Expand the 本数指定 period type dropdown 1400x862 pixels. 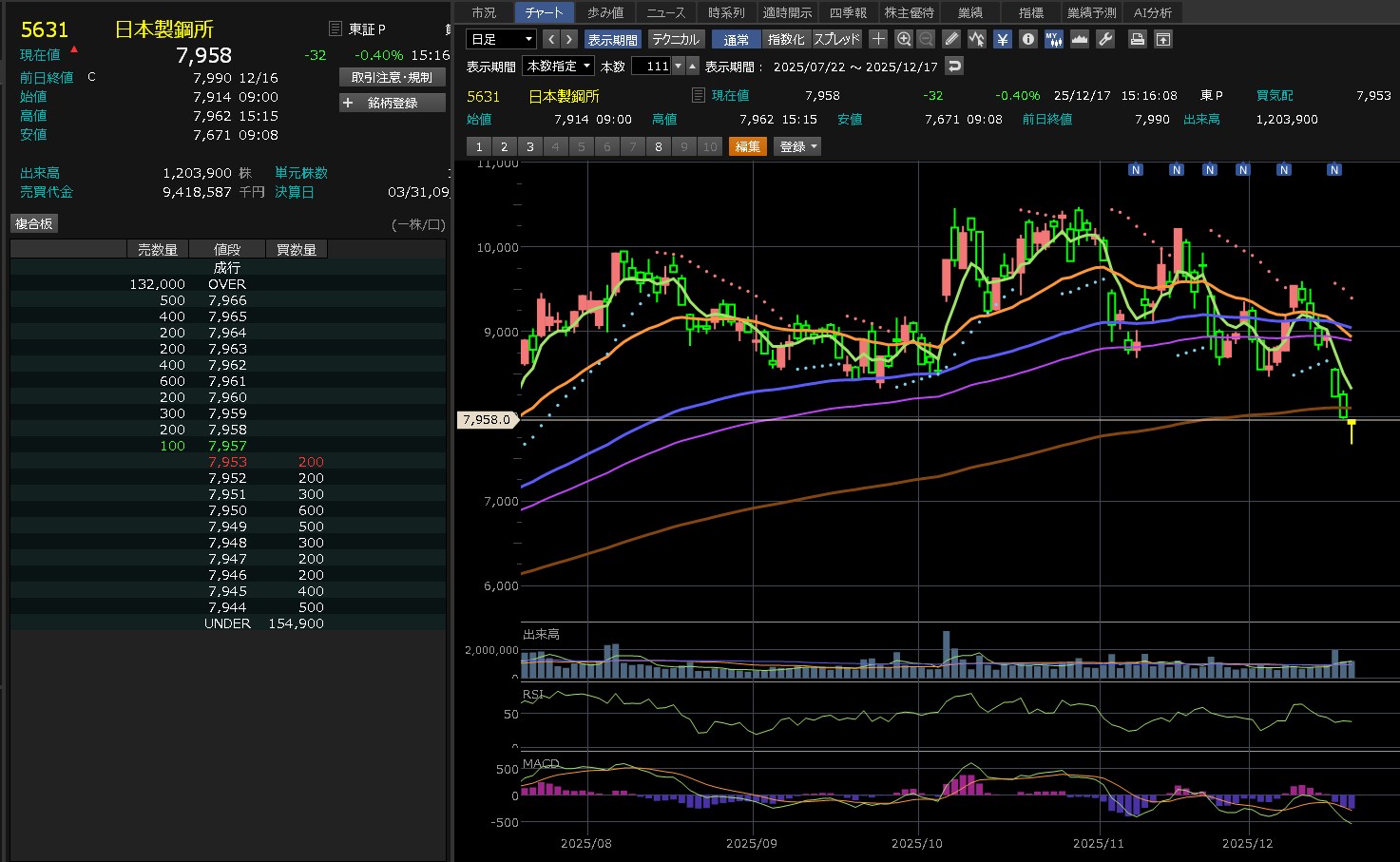coord(560,66)
